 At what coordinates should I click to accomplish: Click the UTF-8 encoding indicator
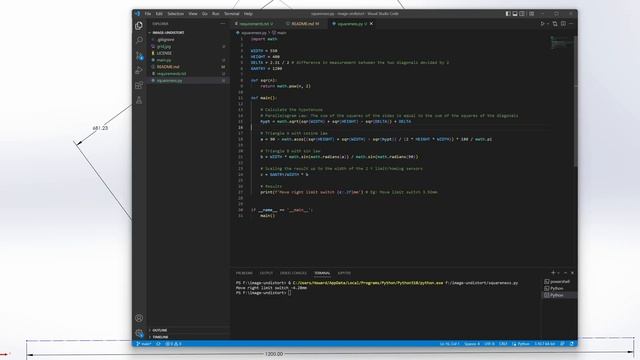tap(489, 344)
